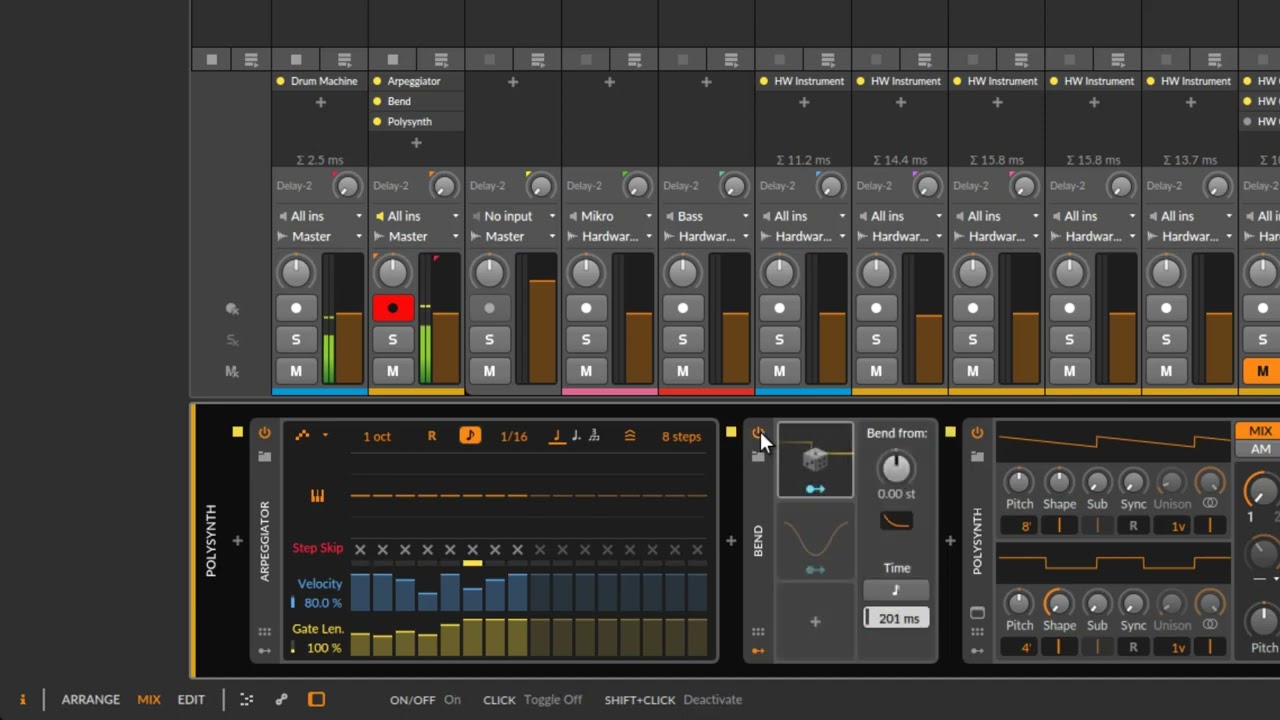Viewport: 1280px width, 720px height.
Task: Click the 1 oct range value
Action: coord(377,436)
